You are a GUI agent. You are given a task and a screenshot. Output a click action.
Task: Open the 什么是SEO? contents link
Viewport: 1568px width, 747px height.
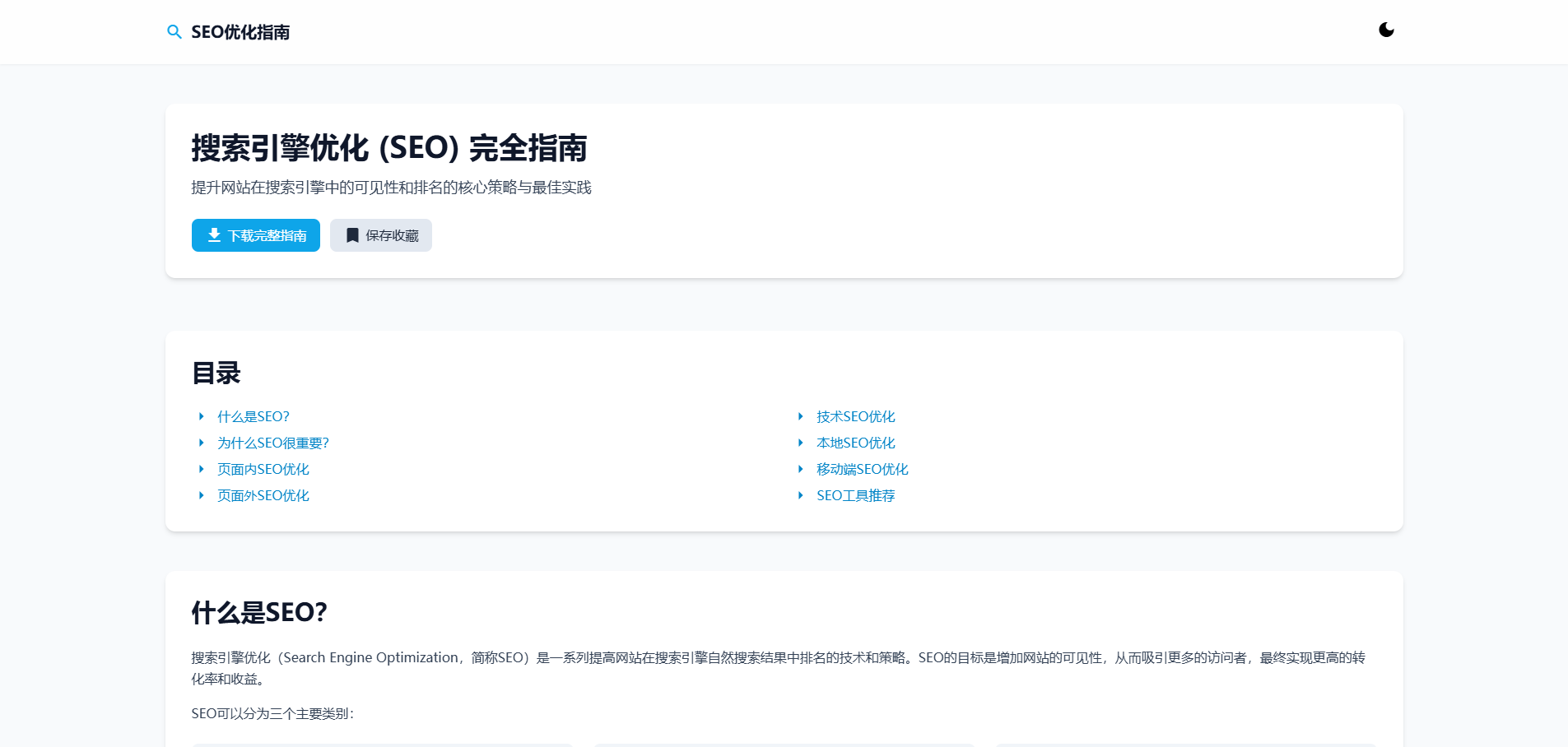[253, 417]
